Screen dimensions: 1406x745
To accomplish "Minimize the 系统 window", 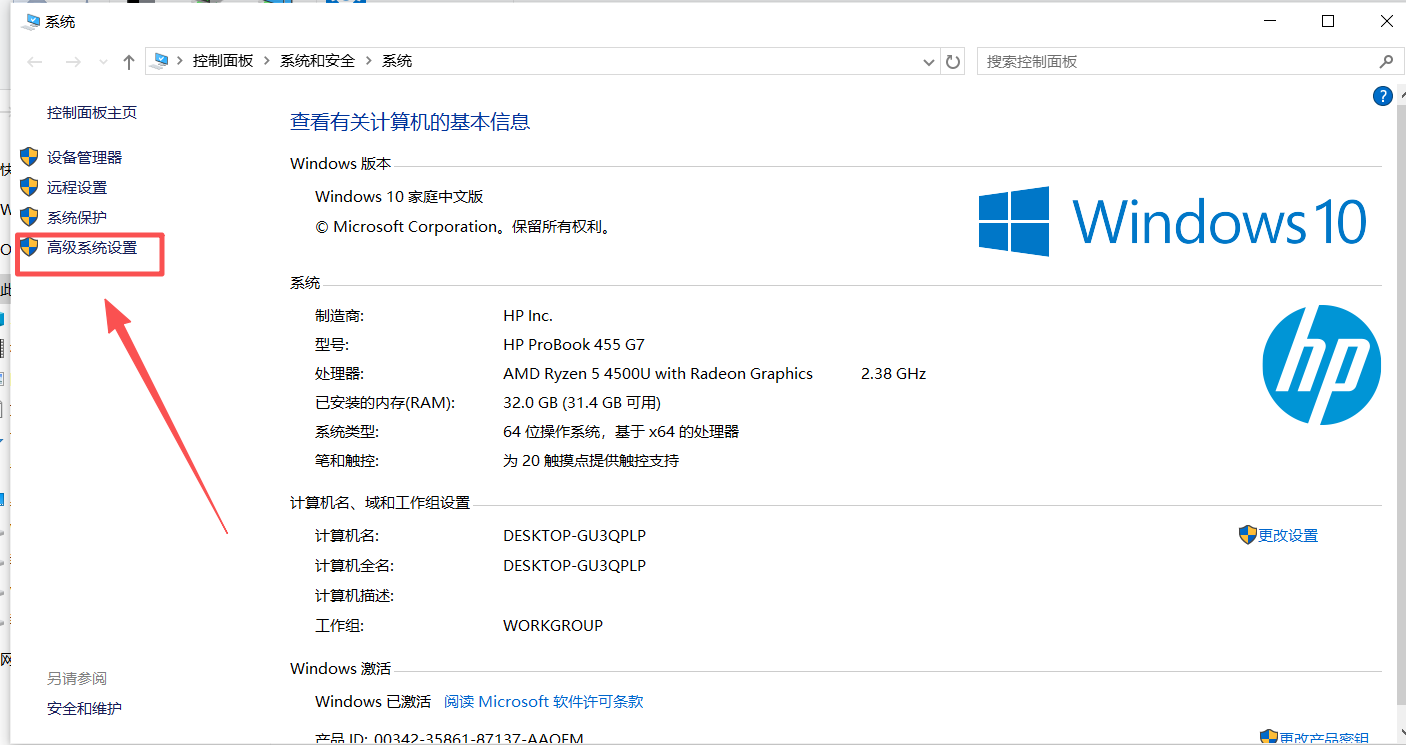I will 1270,21.
